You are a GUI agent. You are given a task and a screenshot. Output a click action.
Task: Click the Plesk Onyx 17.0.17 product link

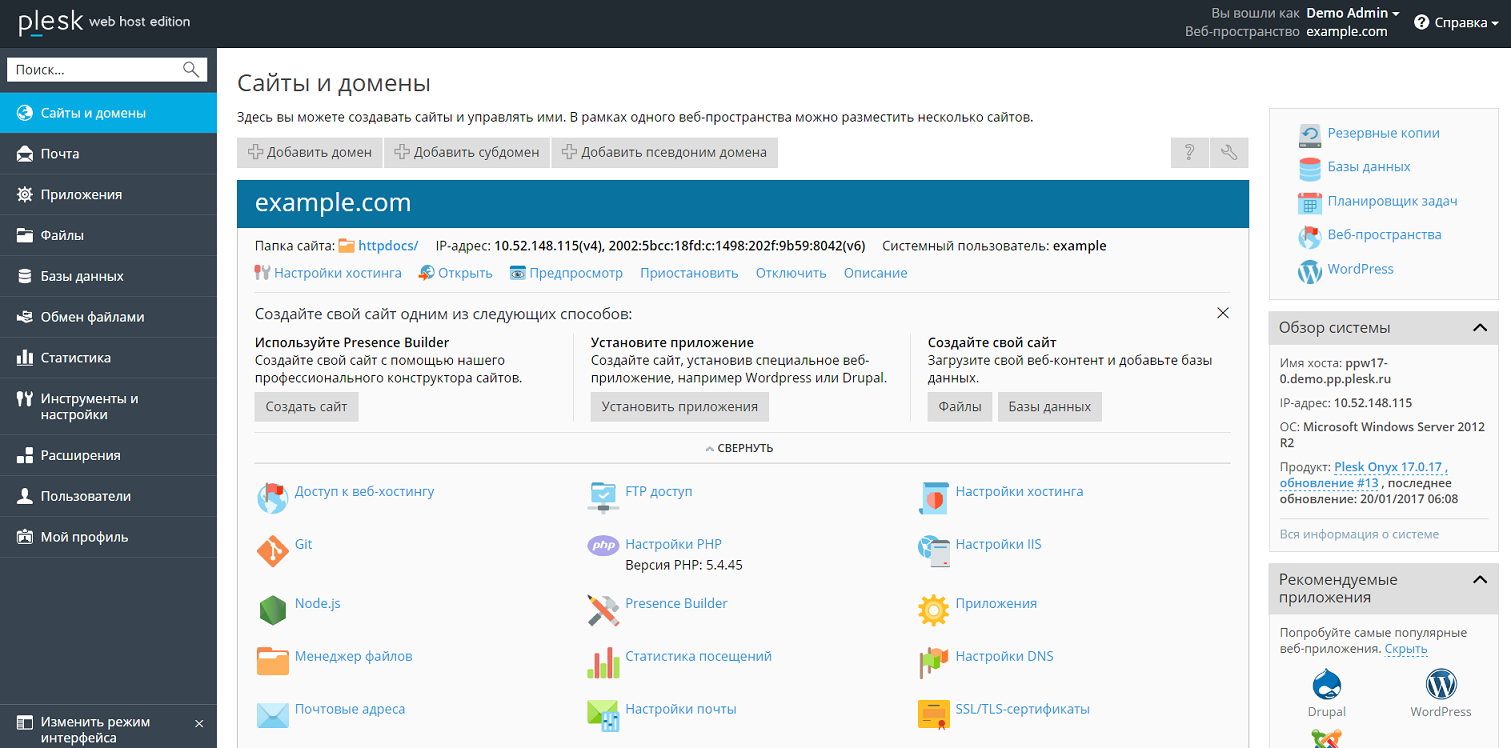click(x=1391, y=467)
